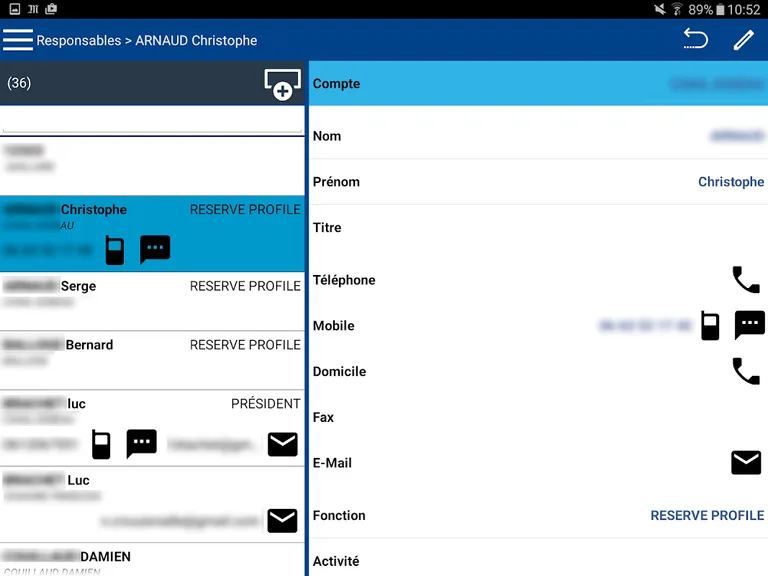Tap the Fonction value RESERVE PROFILE

707,515
